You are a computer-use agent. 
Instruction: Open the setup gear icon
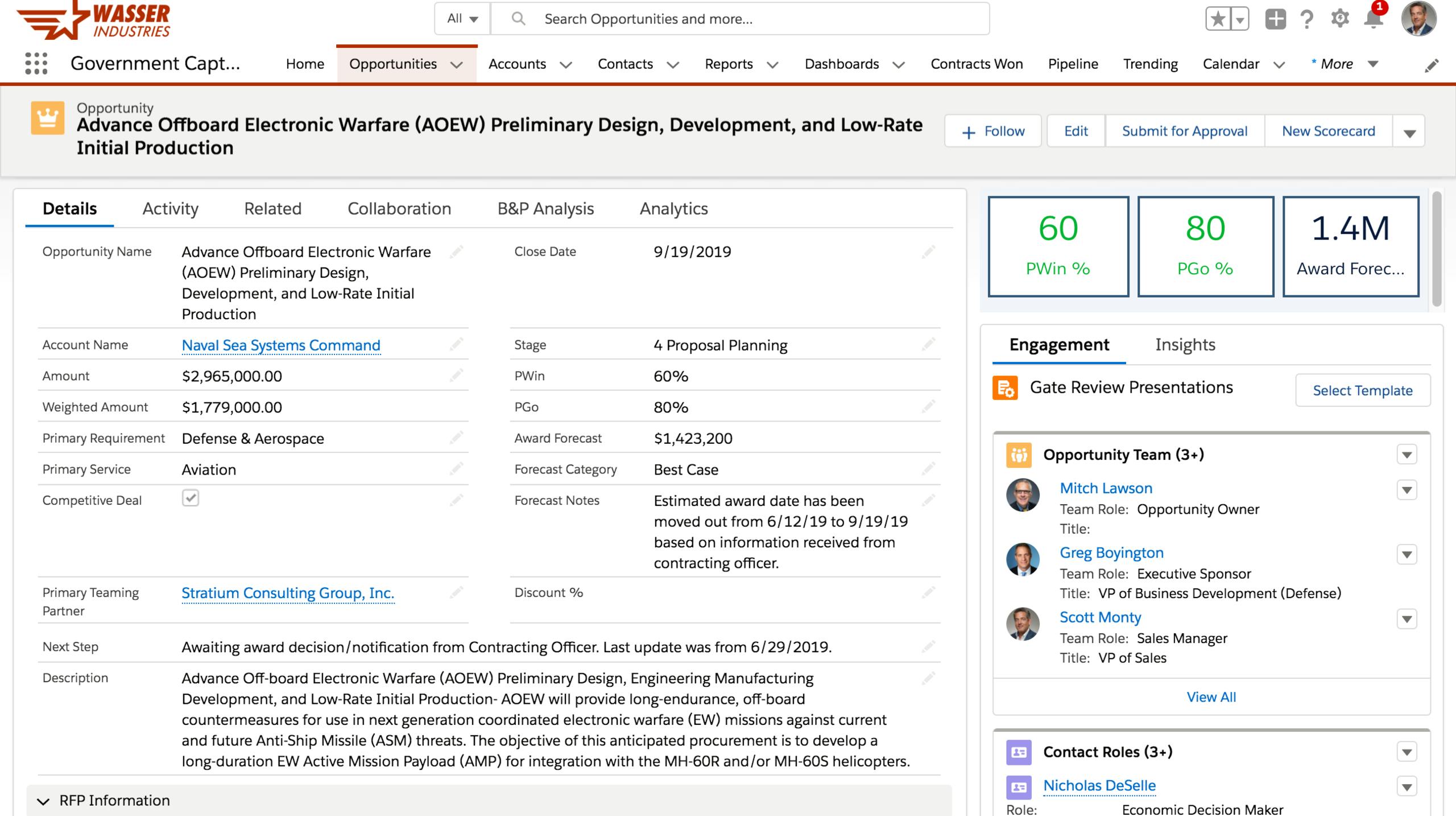click(x=1340, y=19)
